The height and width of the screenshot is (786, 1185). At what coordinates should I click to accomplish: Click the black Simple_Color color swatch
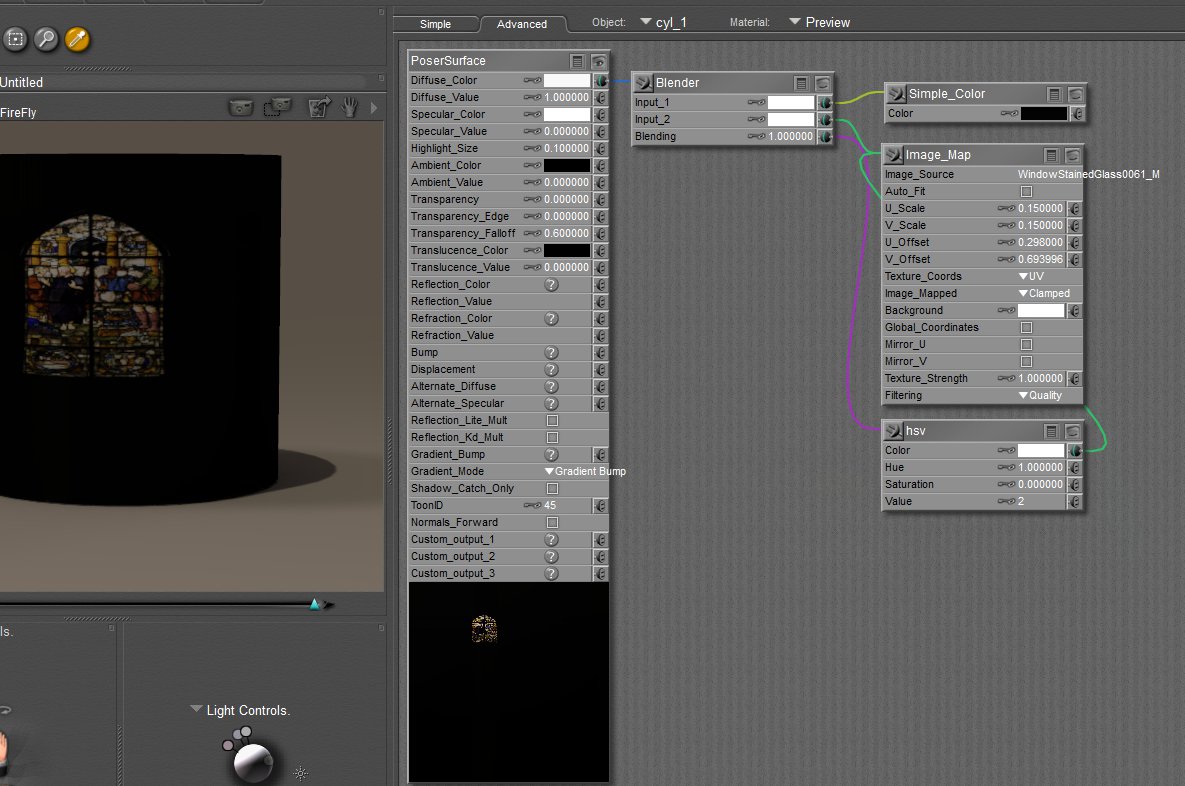(x=1043, y=114)
